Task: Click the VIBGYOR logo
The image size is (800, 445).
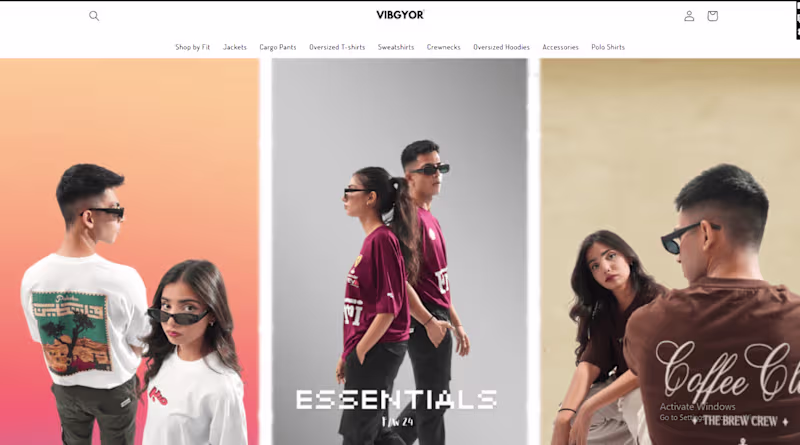Action: pyautogui.click(x=400, y=15)
